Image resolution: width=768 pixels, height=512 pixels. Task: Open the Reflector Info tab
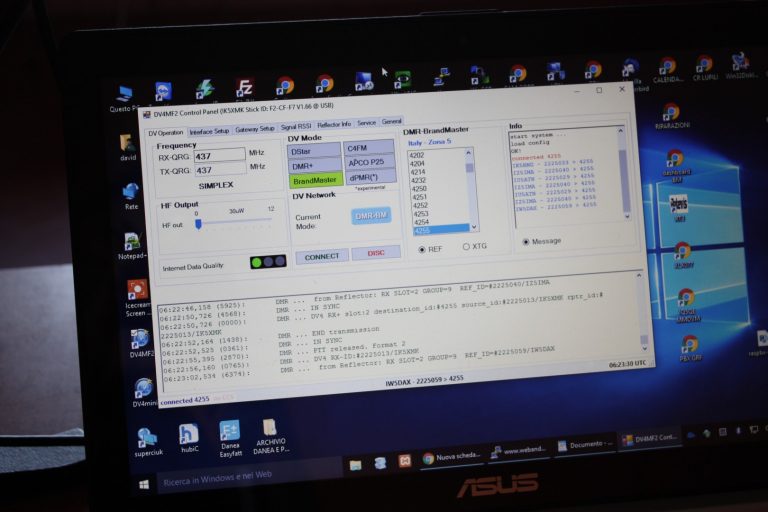(x=334, y=124)
